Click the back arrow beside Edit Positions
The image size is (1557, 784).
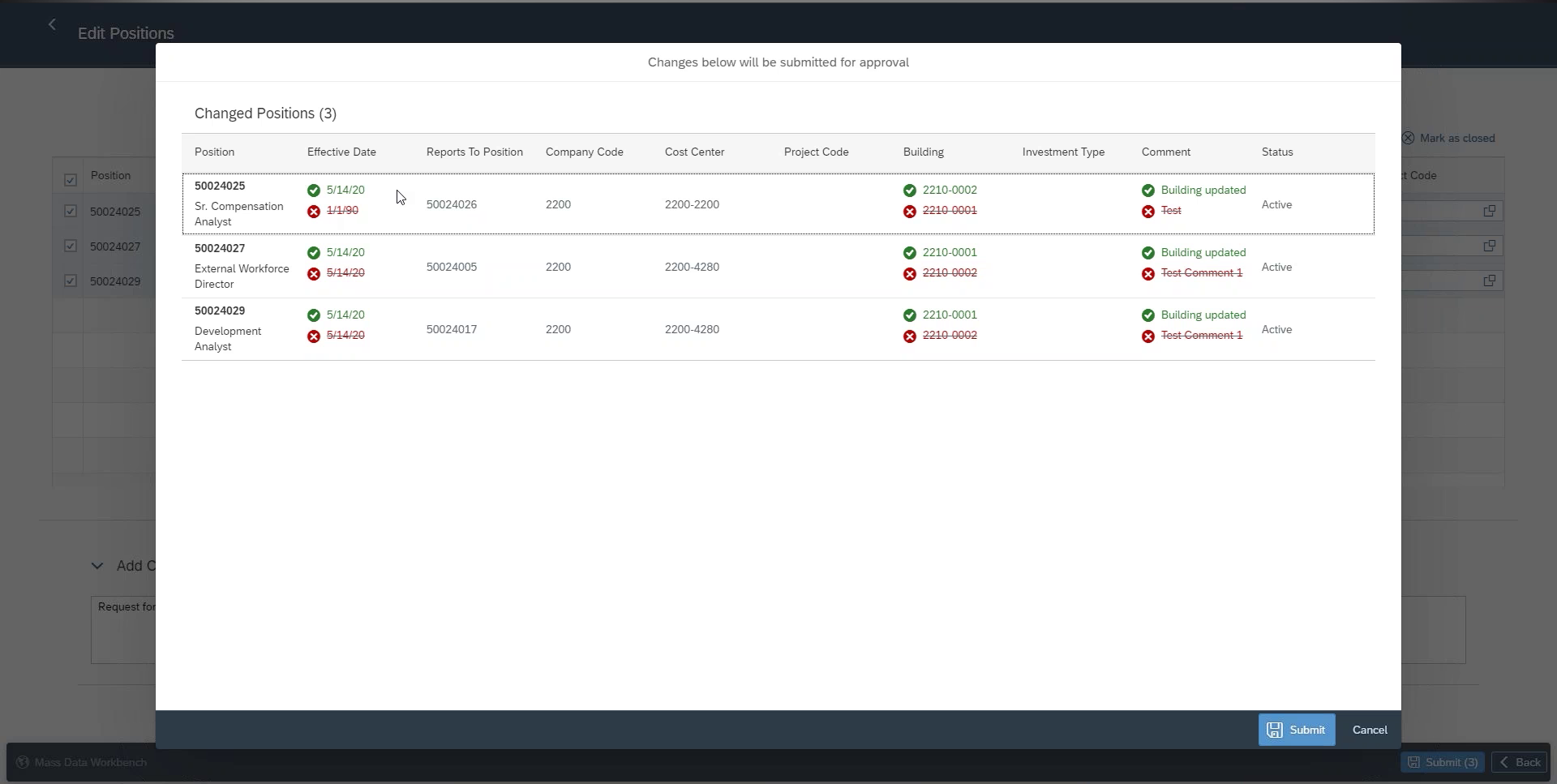(x=52, y=25)
